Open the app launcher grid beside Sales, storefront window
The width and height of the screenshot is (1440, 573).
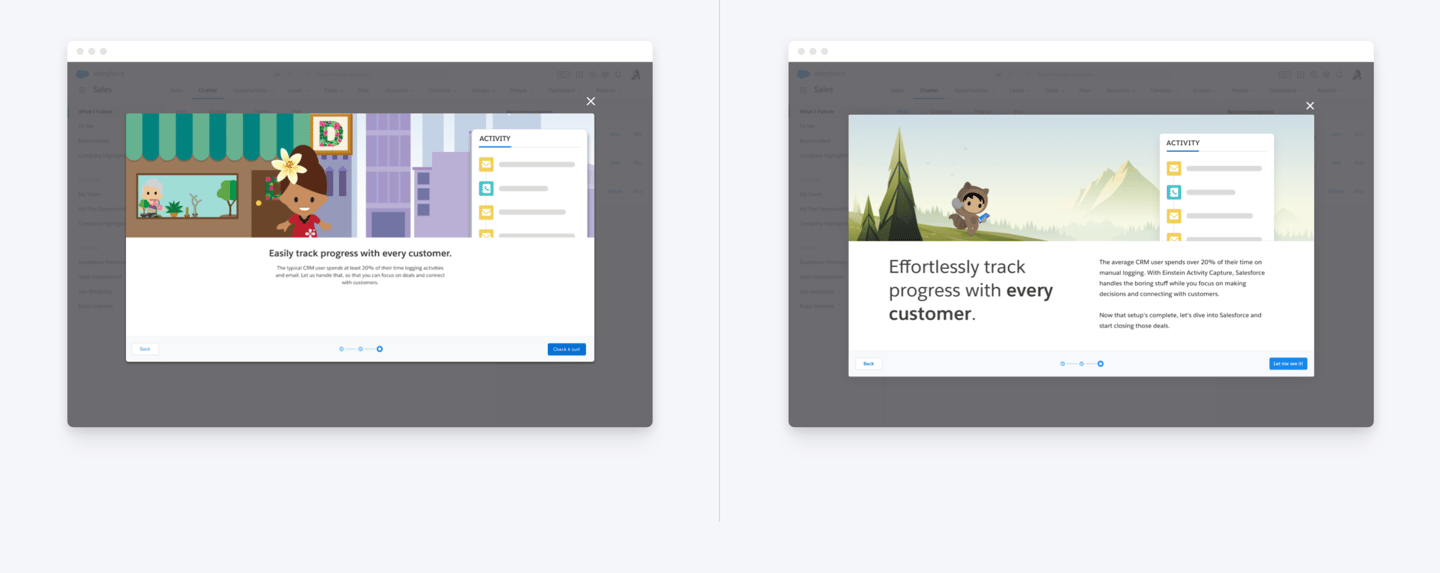pos(82,90)
